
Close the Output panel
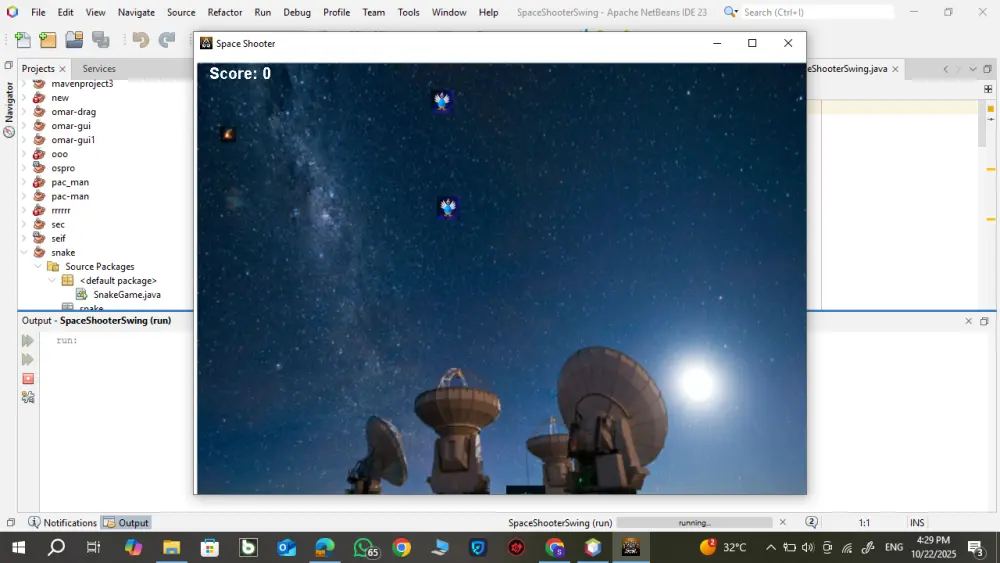tap(968, 321)
